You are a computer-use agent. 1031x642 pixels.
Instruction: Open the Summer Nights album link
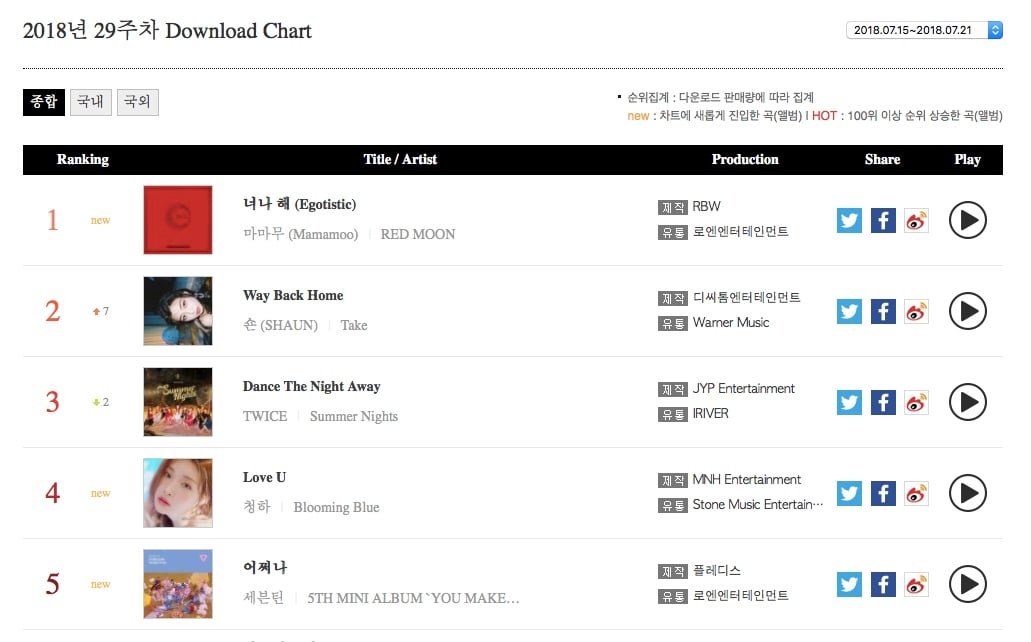coord(353,416)
